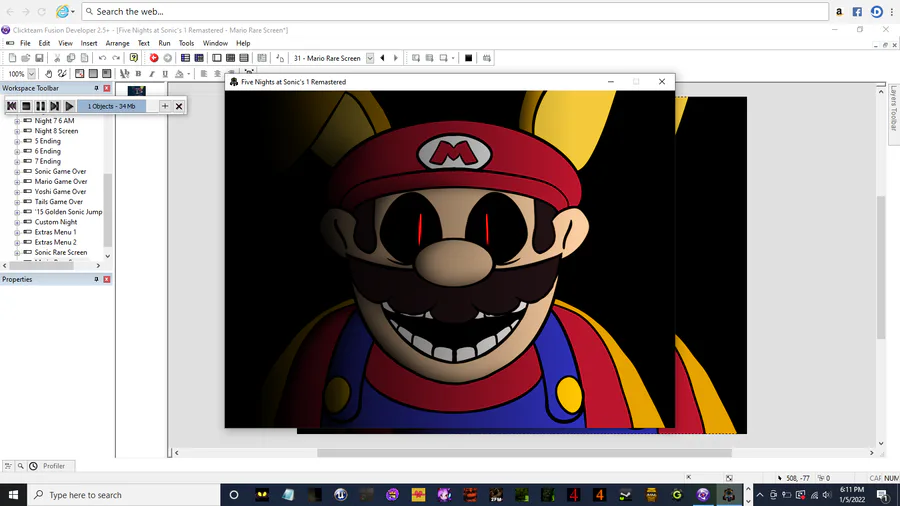Close the Workspace Toolbar panel
The image size is (900, 506).
107,88
